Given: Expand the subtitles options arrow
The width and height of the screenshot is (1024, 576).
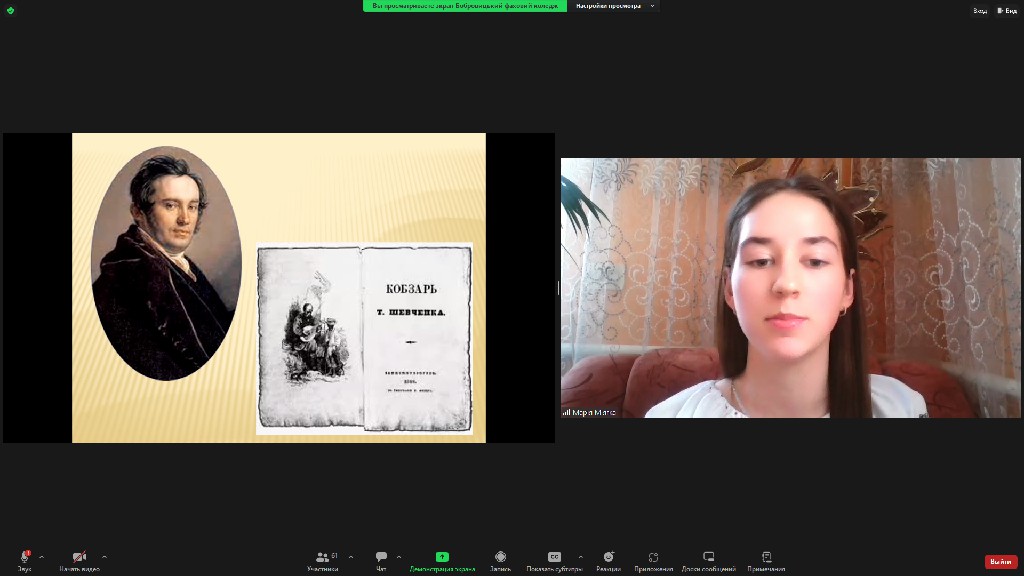Looking at the screenshot, I should (x=581, y=557).
